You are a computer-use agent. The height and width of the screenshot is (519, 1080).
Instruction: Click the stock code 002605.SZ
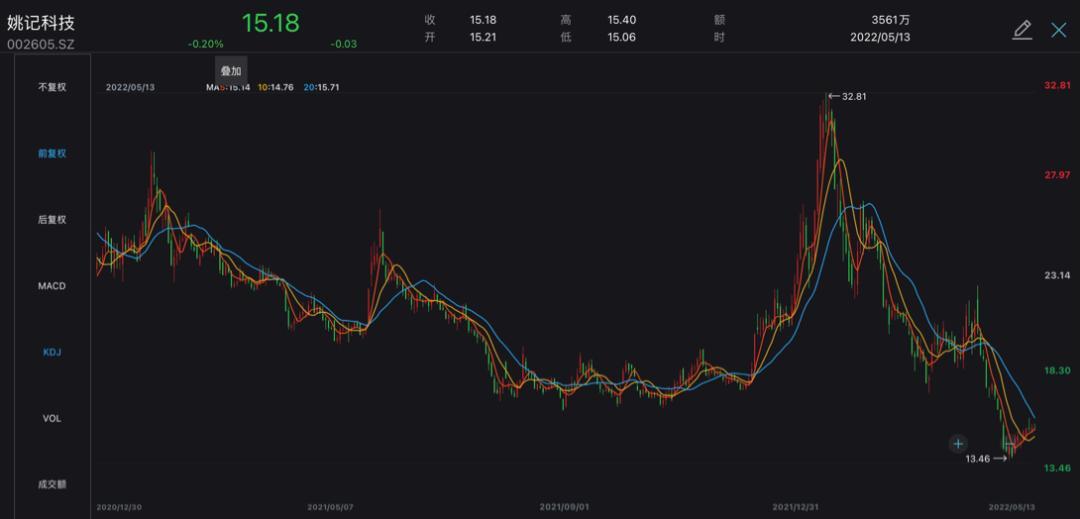[41, 44]
